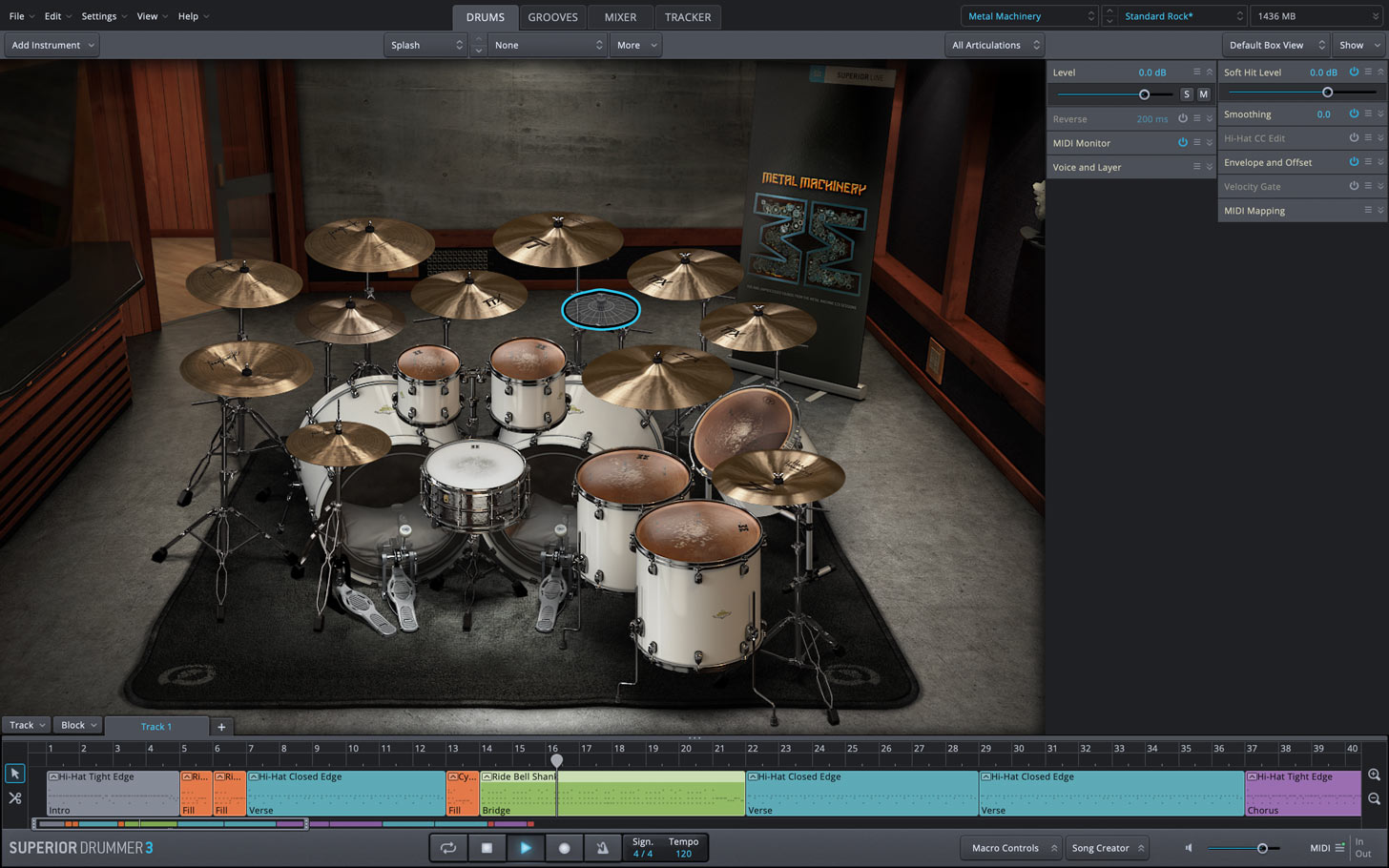Screen dimensions: 1389x868
Task: Open the MIDI Mapping section menu icon
Action: [1367, 210]
